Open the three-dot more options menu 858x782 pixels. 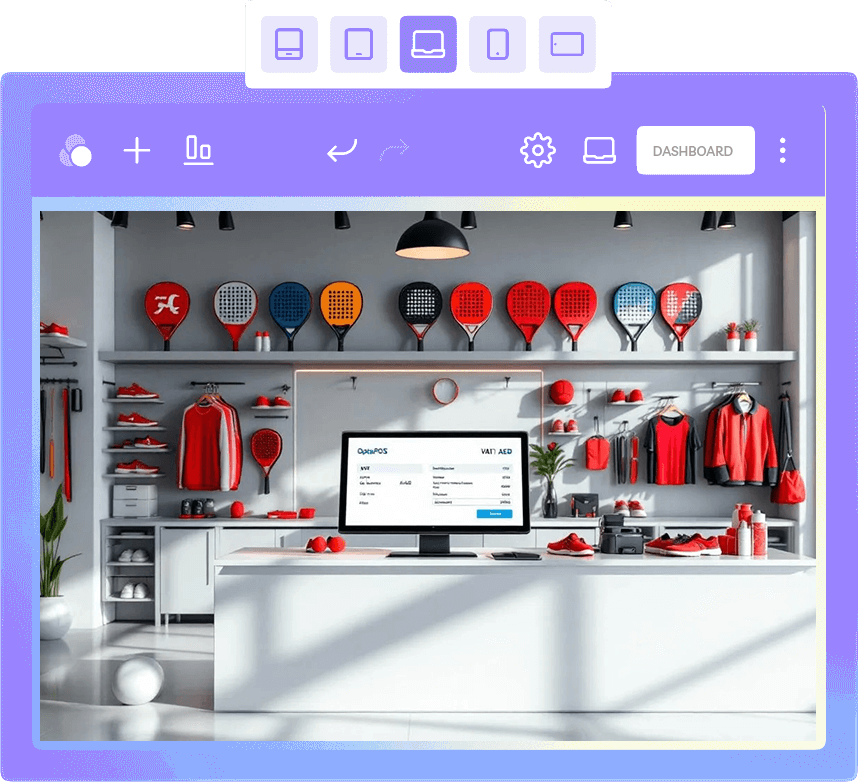782,150
